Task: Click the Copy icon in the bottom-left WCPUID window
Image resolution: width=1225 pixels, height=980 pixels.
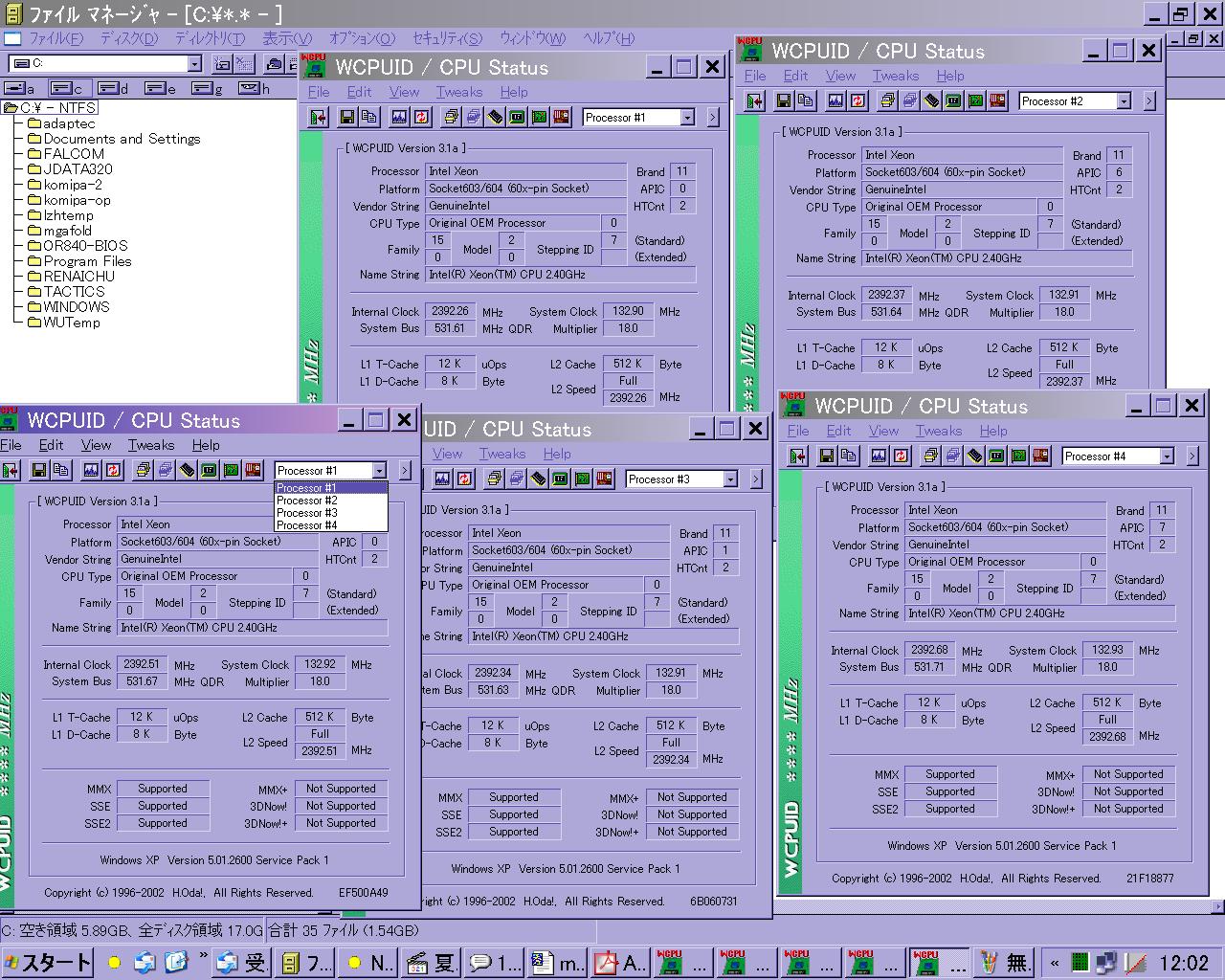Action: tap(60, 470)
